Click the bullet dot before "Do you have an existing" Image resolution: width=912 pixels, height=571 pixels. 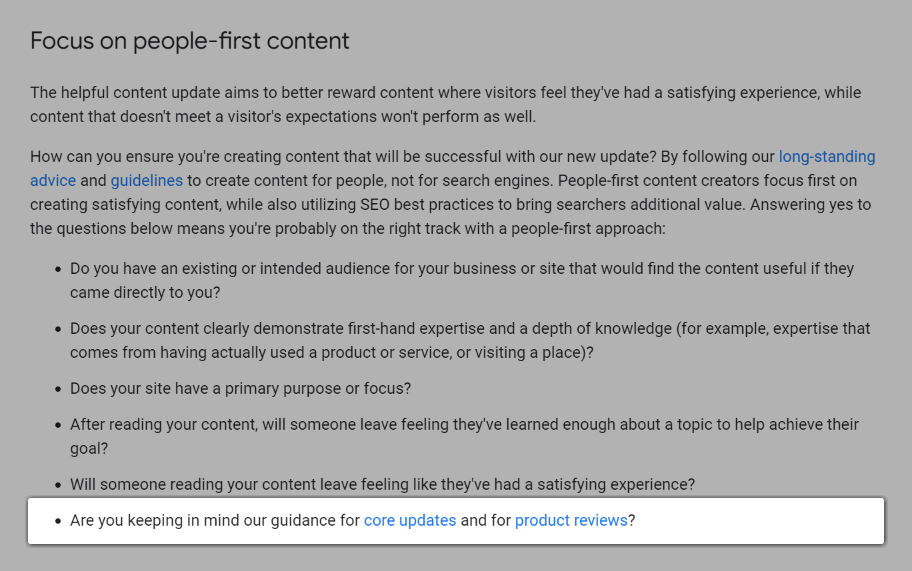coord(55,270)
